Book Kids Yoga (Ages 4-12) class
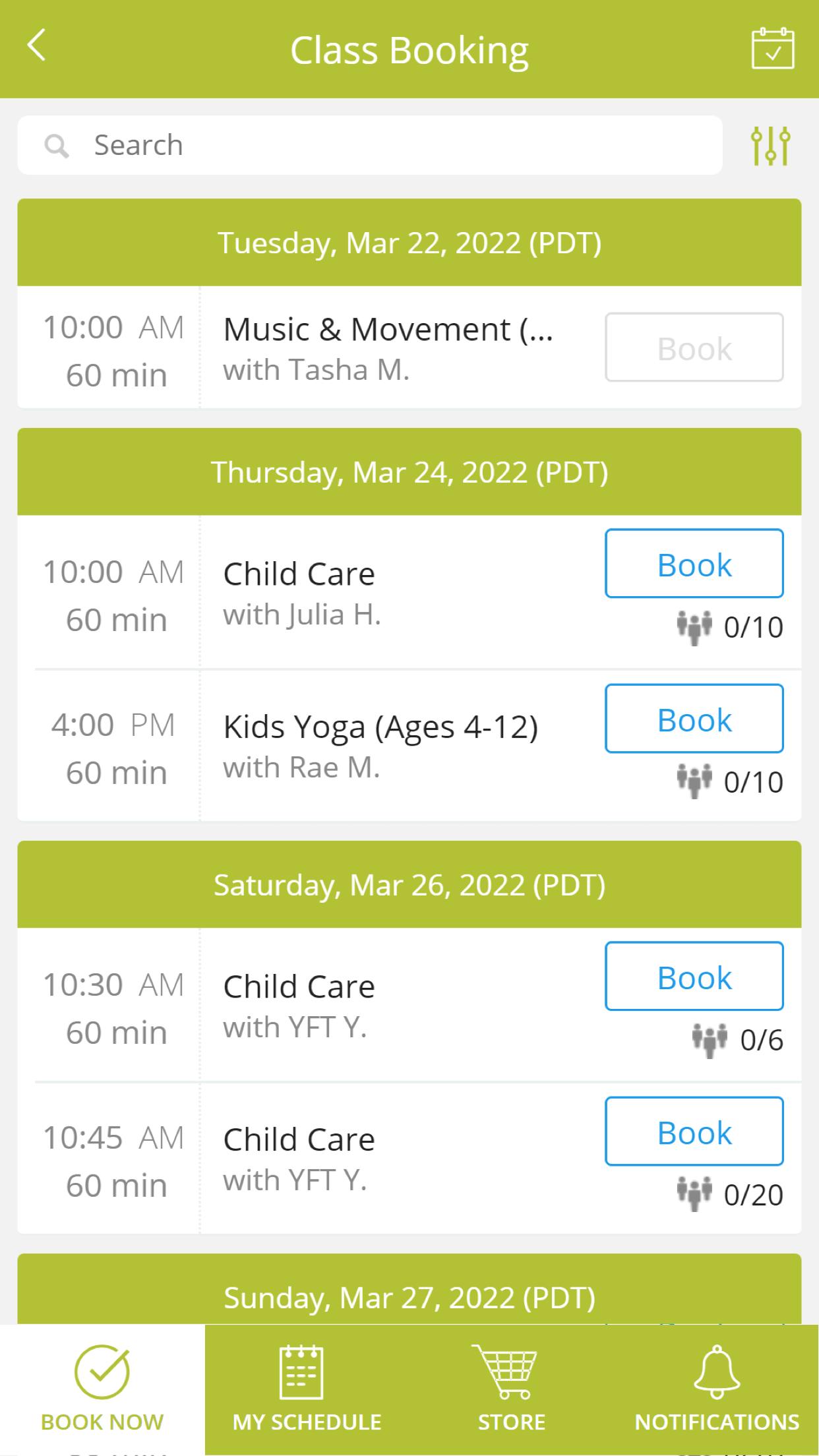Viewport: 819px width, 1456px height. 694,719
